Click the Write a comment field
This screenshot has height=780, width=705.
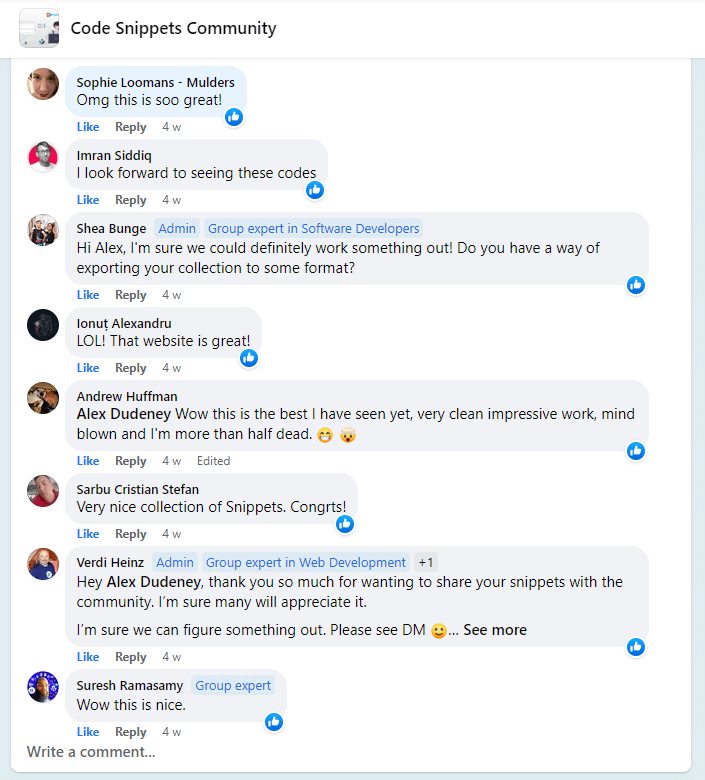[x=91, y=752]
